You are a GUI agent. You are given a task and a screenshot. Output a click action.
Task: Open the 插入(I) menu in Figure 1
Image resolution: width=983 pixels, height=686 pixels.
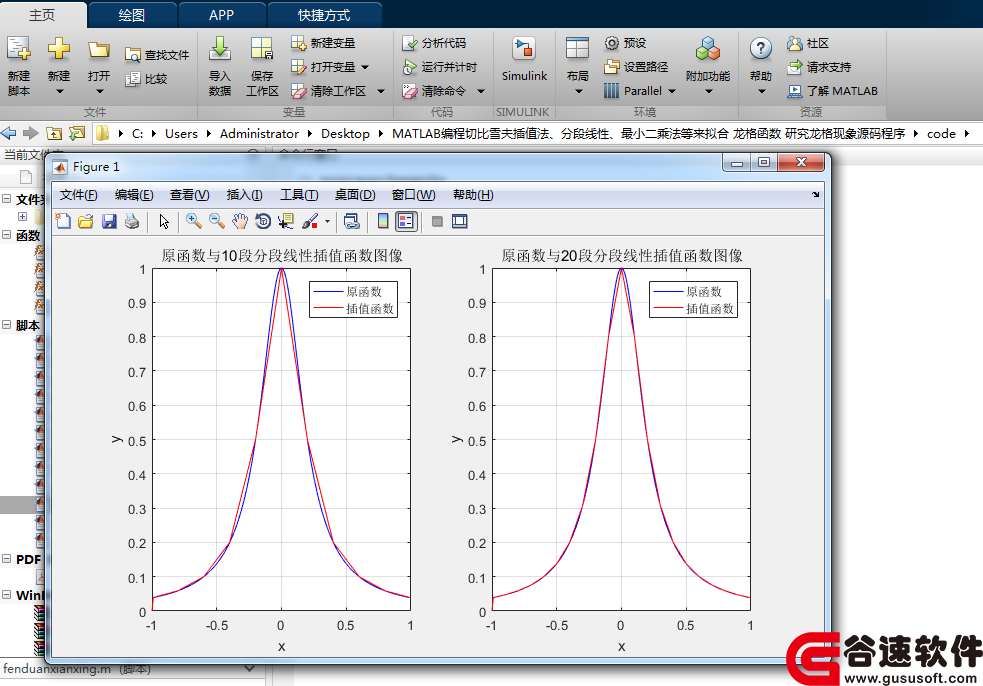(x=244, y=195)
